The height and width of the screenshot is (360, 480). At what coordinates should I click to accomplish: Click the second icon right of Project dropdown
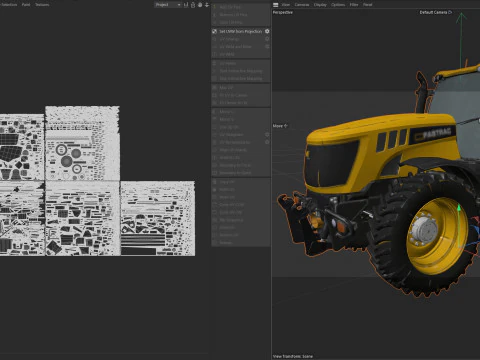pyautogui.click(x=193, y=5)
